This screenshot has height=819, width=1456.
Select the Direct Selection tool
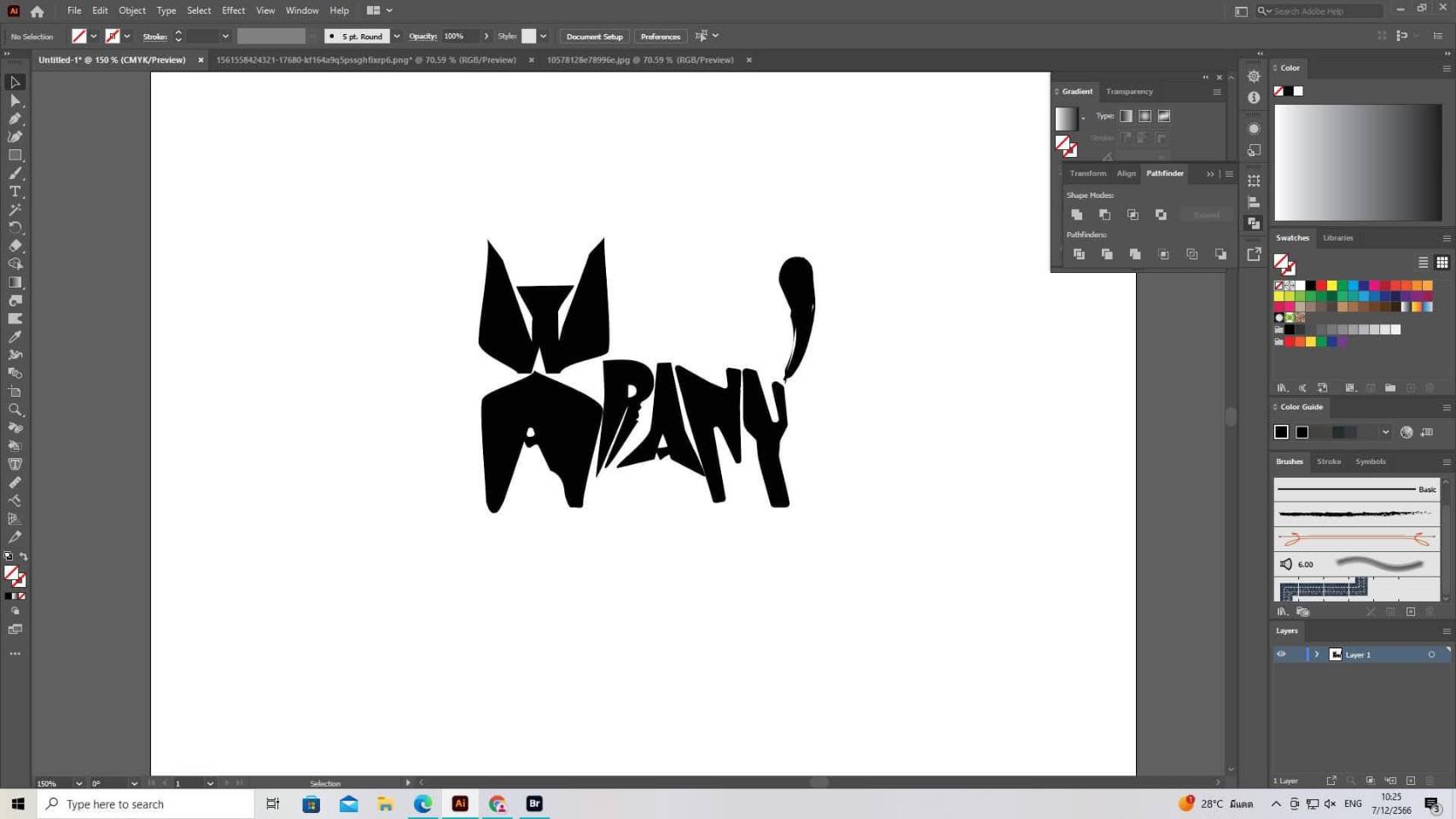pyautogui.click(x=15, y=101)
